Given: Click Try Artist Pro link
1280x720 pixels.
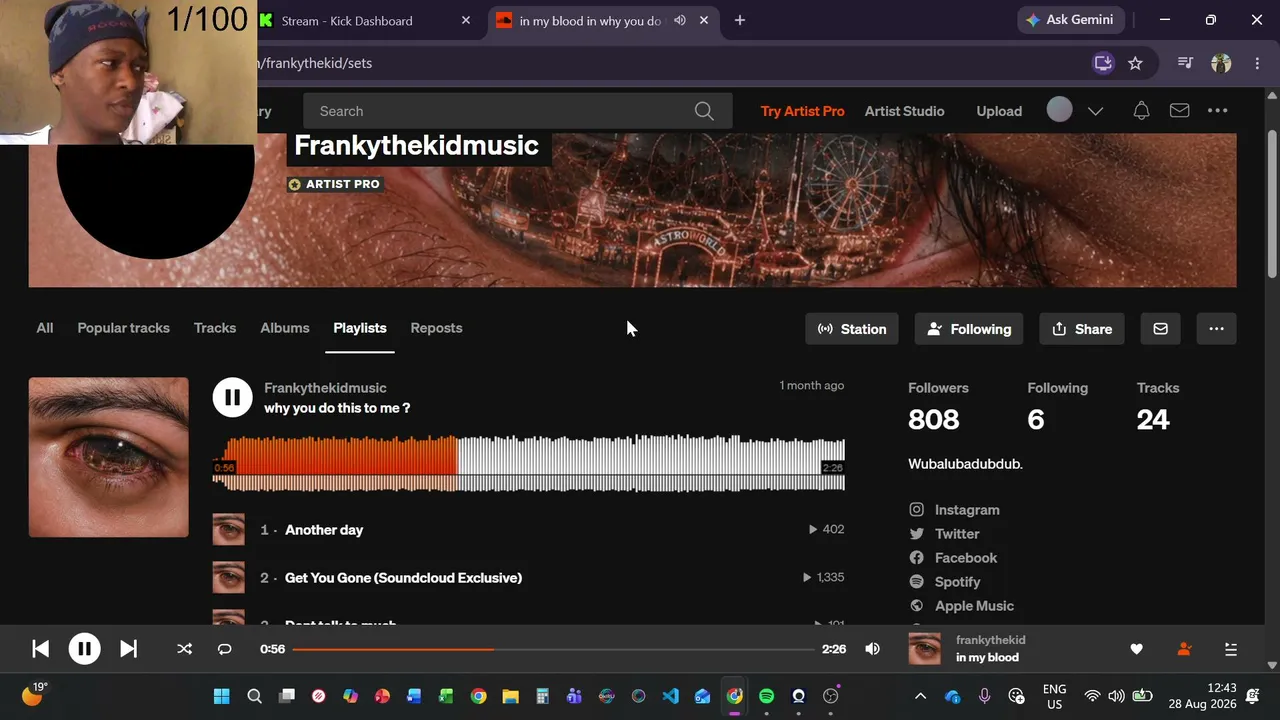Looking at the screenshot, I should click(802, 111).
